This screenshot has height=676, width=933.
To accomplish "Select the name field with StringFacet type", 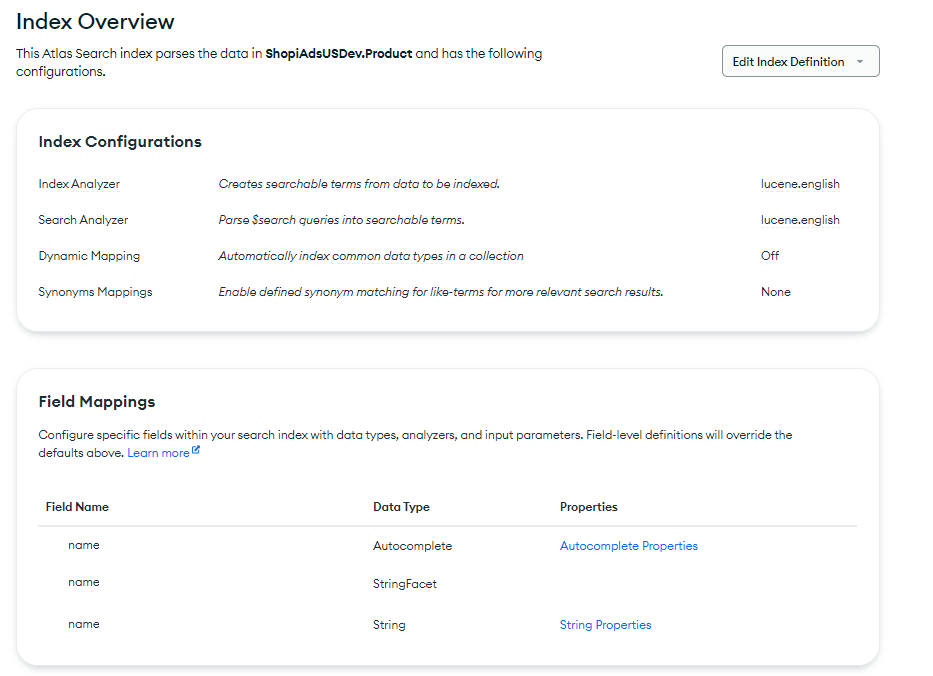I will click(x=84, y=582).
